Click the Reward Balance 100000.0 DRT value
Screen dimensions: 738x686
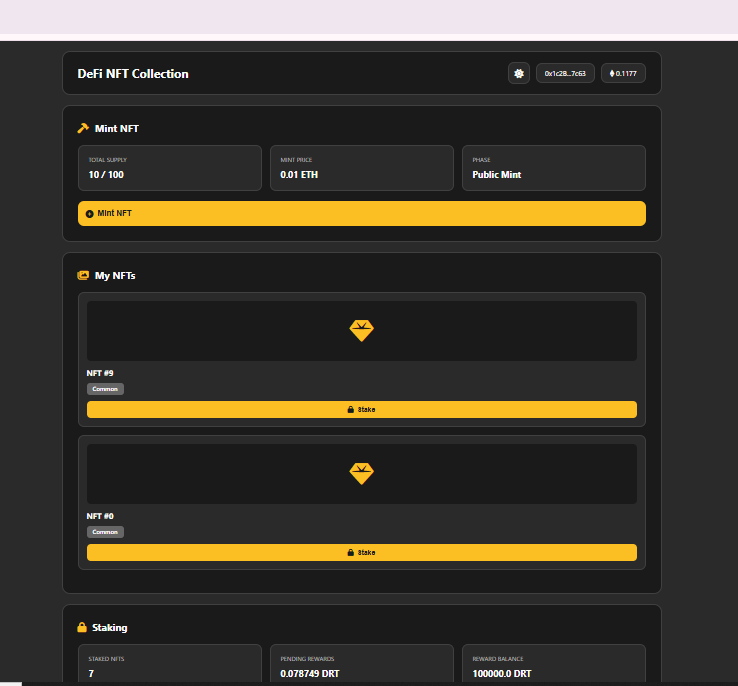[x=502, y=674]
